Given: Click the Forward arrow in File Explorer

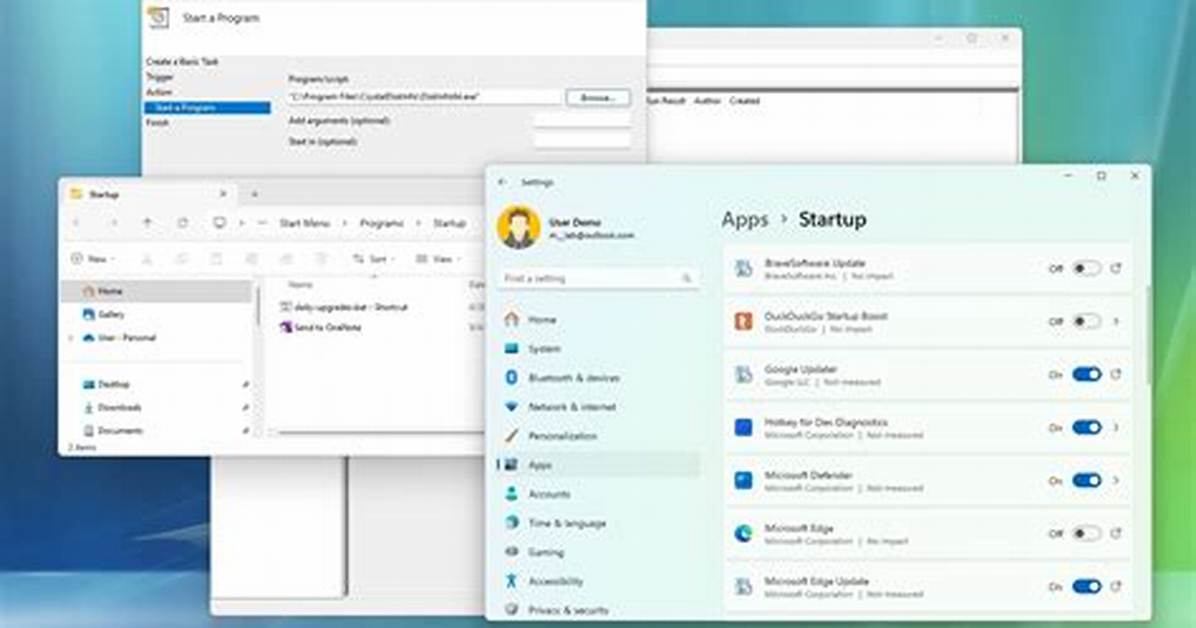Looking at the screenshot, I should (x=113, y=223).
